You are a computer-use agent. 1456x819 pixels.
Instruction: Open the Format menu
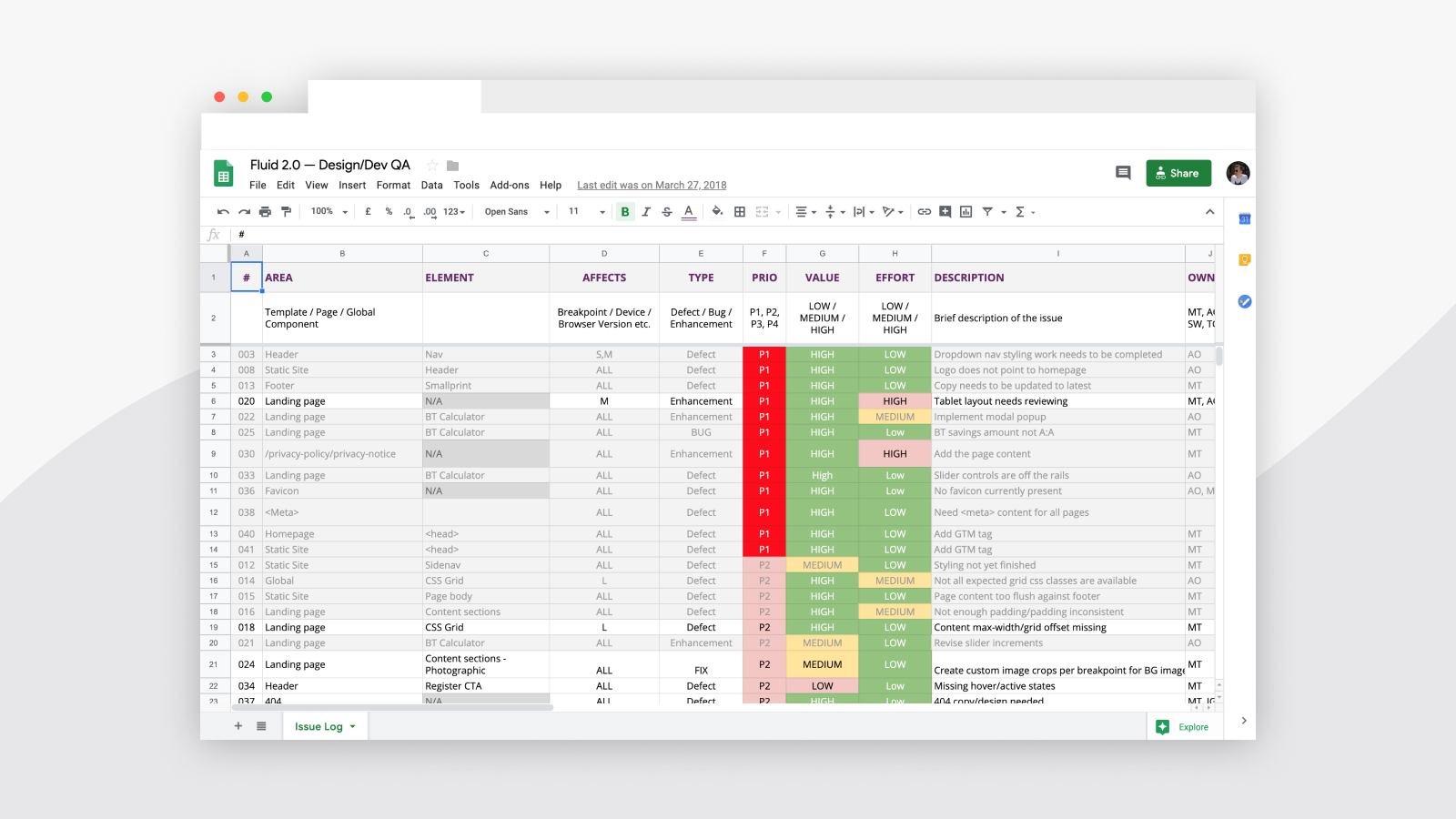click(x=393, y=186)
